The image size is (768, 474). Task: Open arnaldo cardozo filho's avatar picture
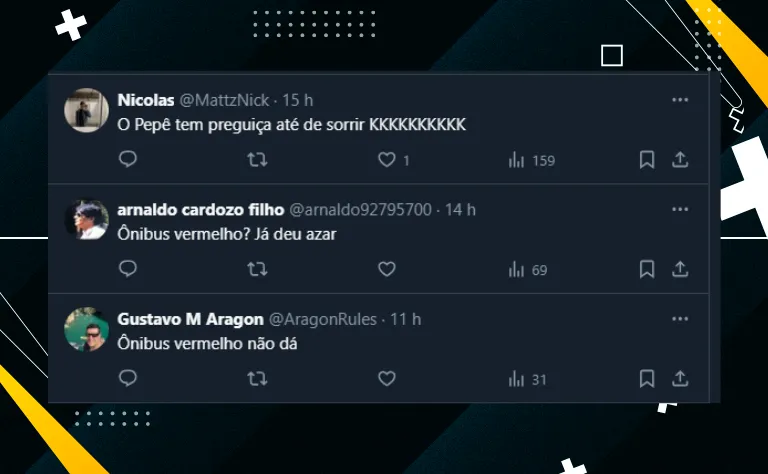pos(86,219)
